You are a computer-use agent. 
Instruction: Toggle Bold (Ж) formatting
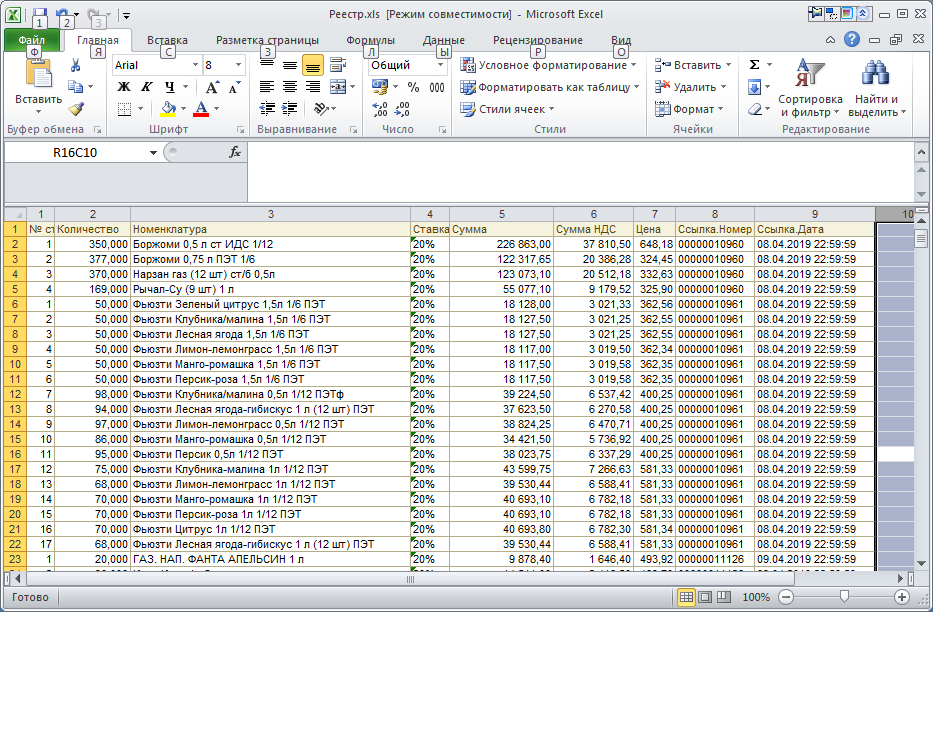124,87
